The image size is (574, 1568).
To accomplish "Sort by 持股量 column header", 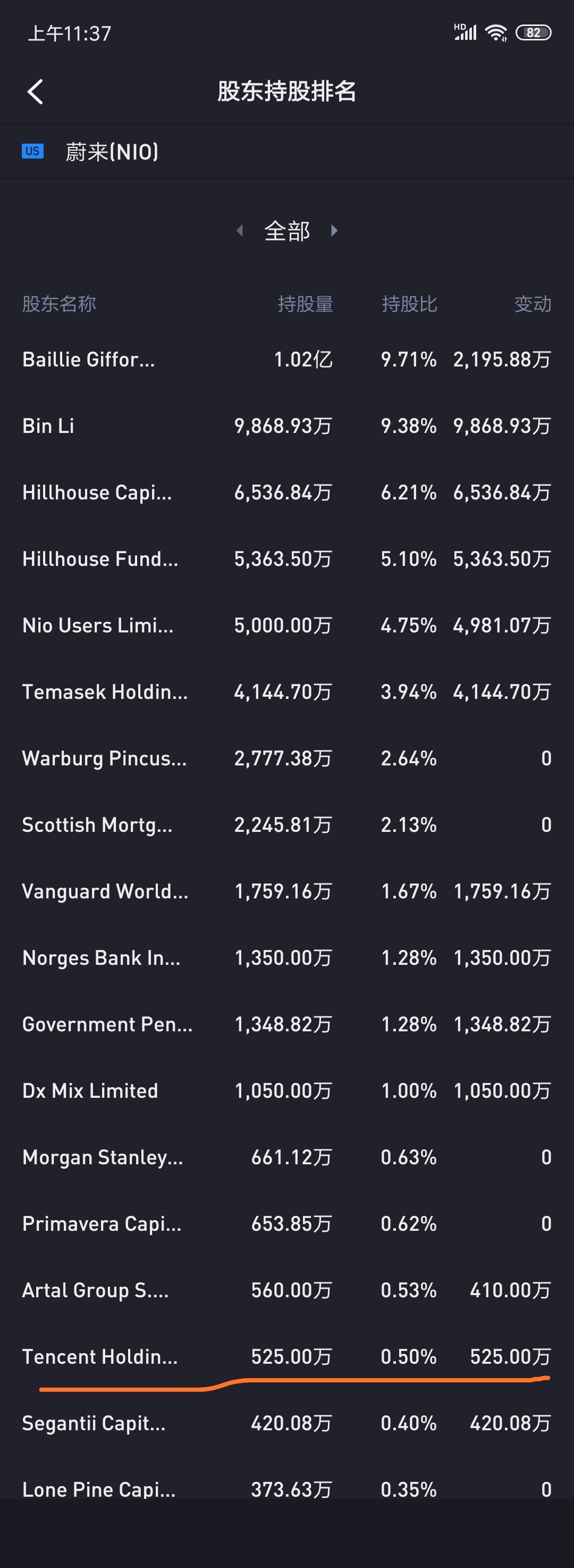I will click(305, 304).
